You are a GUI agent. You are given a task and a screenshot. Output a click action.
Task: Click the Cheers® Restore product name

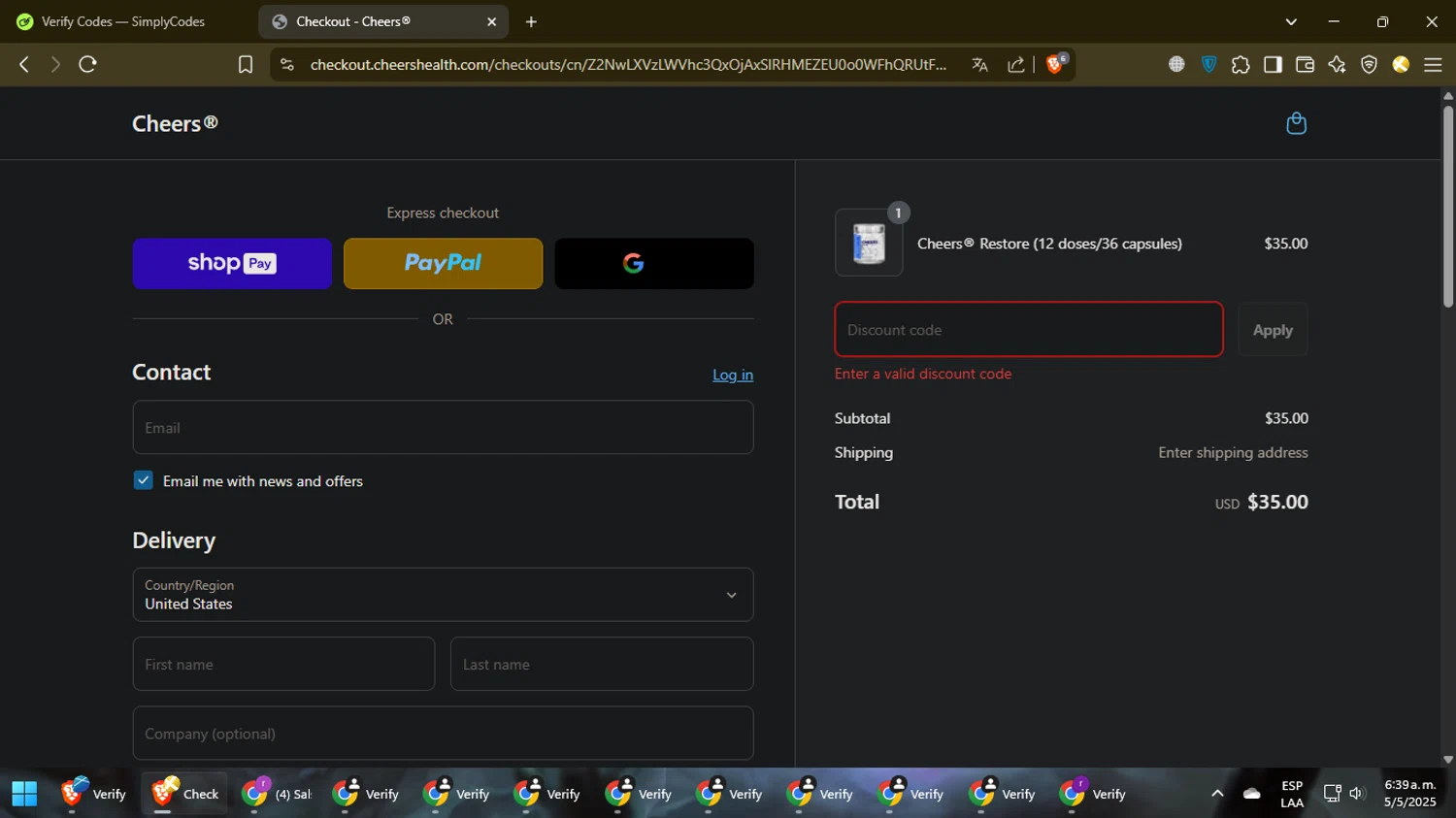(1049, 244)
